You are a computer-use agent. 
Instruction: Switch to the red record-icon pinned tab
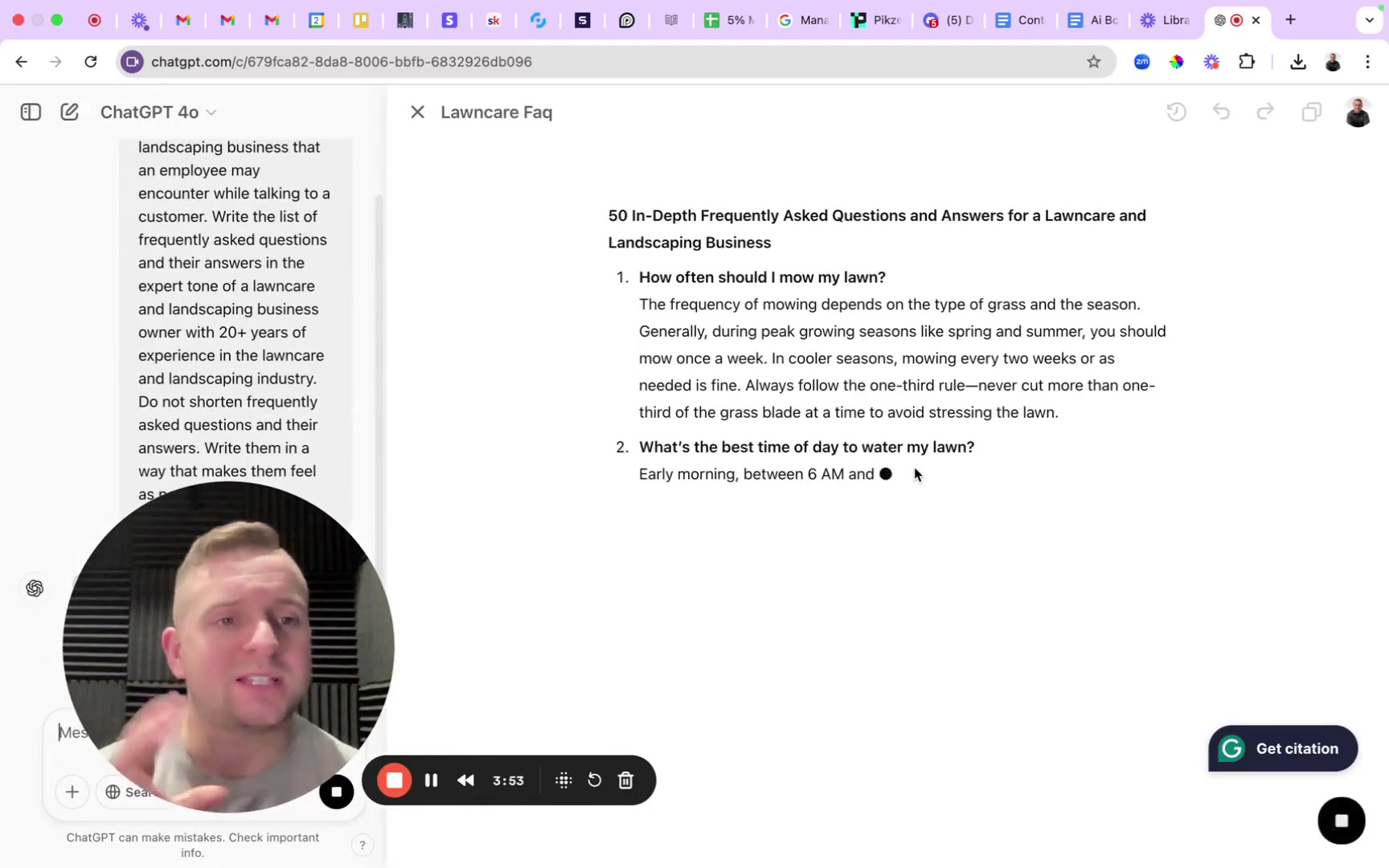click(95, 20)
